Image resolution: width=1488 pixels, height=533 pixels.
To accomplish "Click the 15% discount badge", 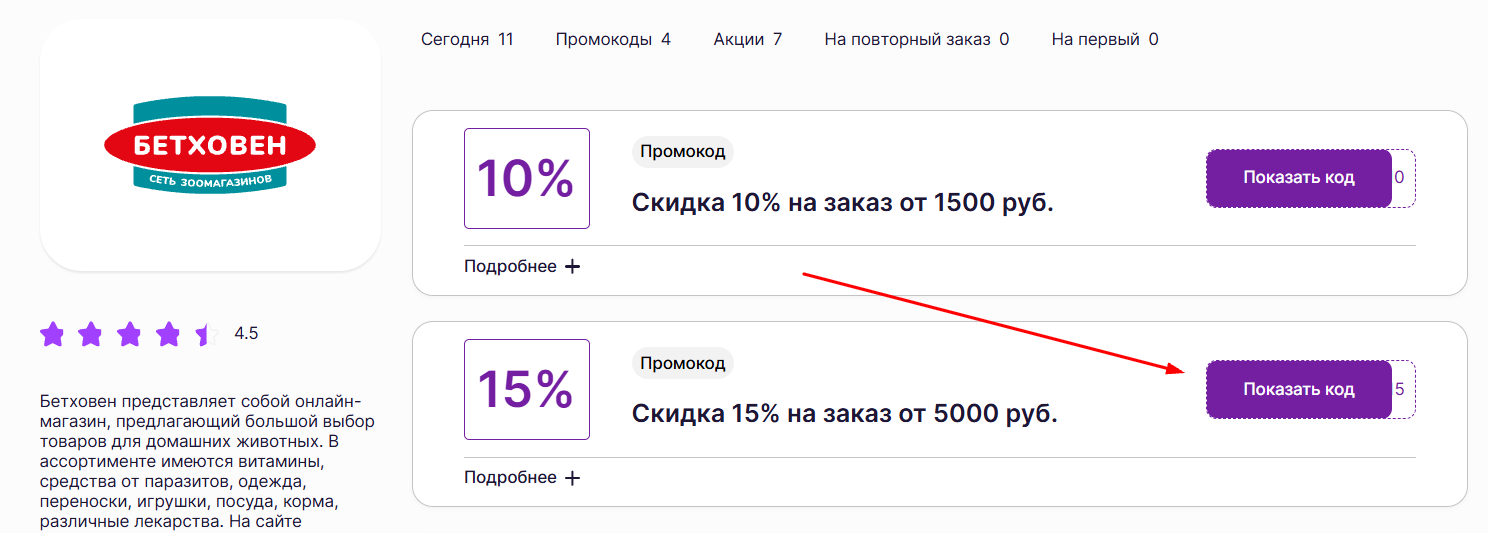I will pyautogui.click(x=526, y=389).
